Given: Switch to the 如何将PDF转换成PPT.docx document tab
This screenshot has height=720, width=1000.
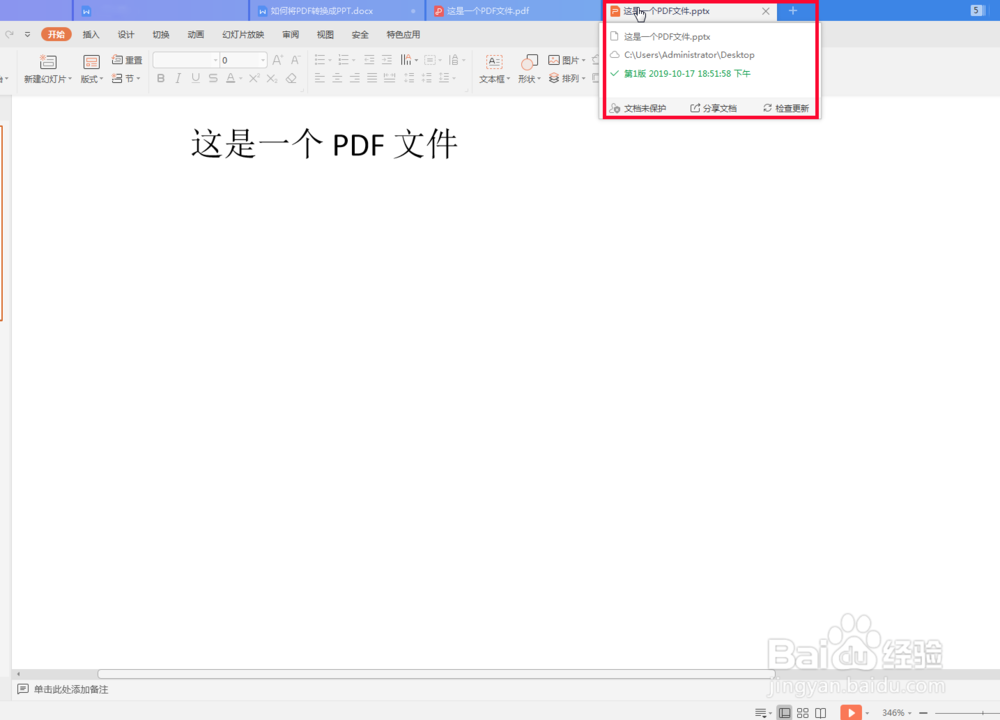Looking at the screenshot, I should point(337,11).
